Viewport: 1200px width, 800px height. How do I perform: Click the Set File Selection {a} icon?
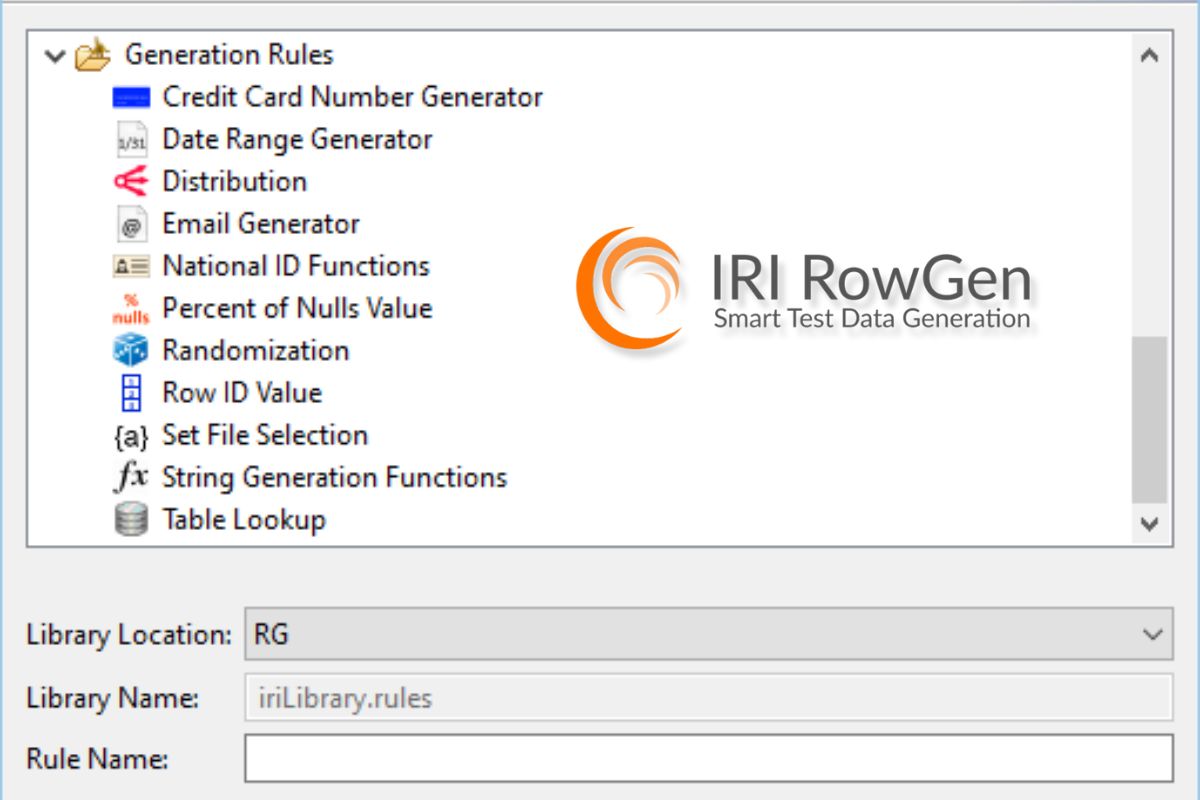(131, 436)
